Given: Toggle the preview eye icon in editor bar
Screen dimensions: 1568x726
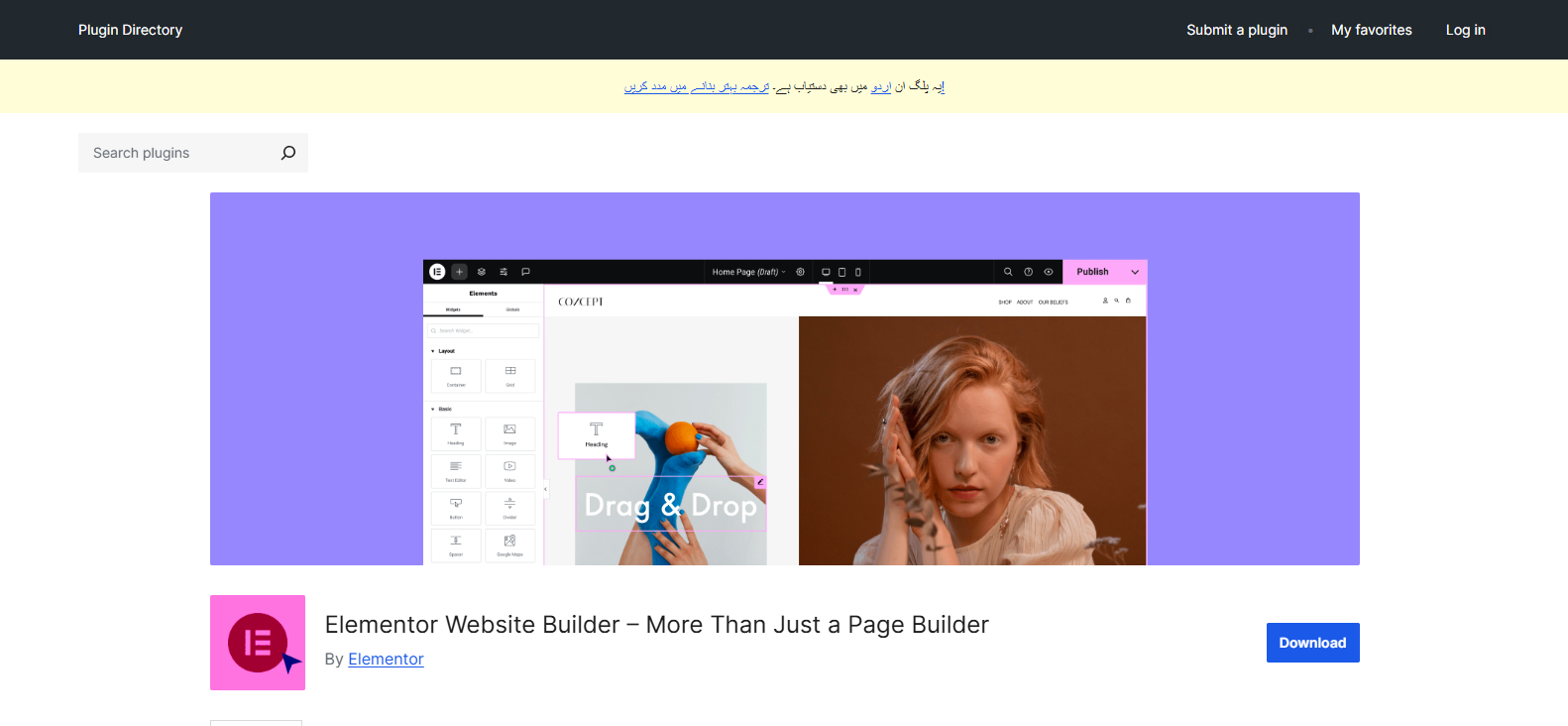Looking at the screenshot, I should pyautogui.click(x=1049, y=272).
